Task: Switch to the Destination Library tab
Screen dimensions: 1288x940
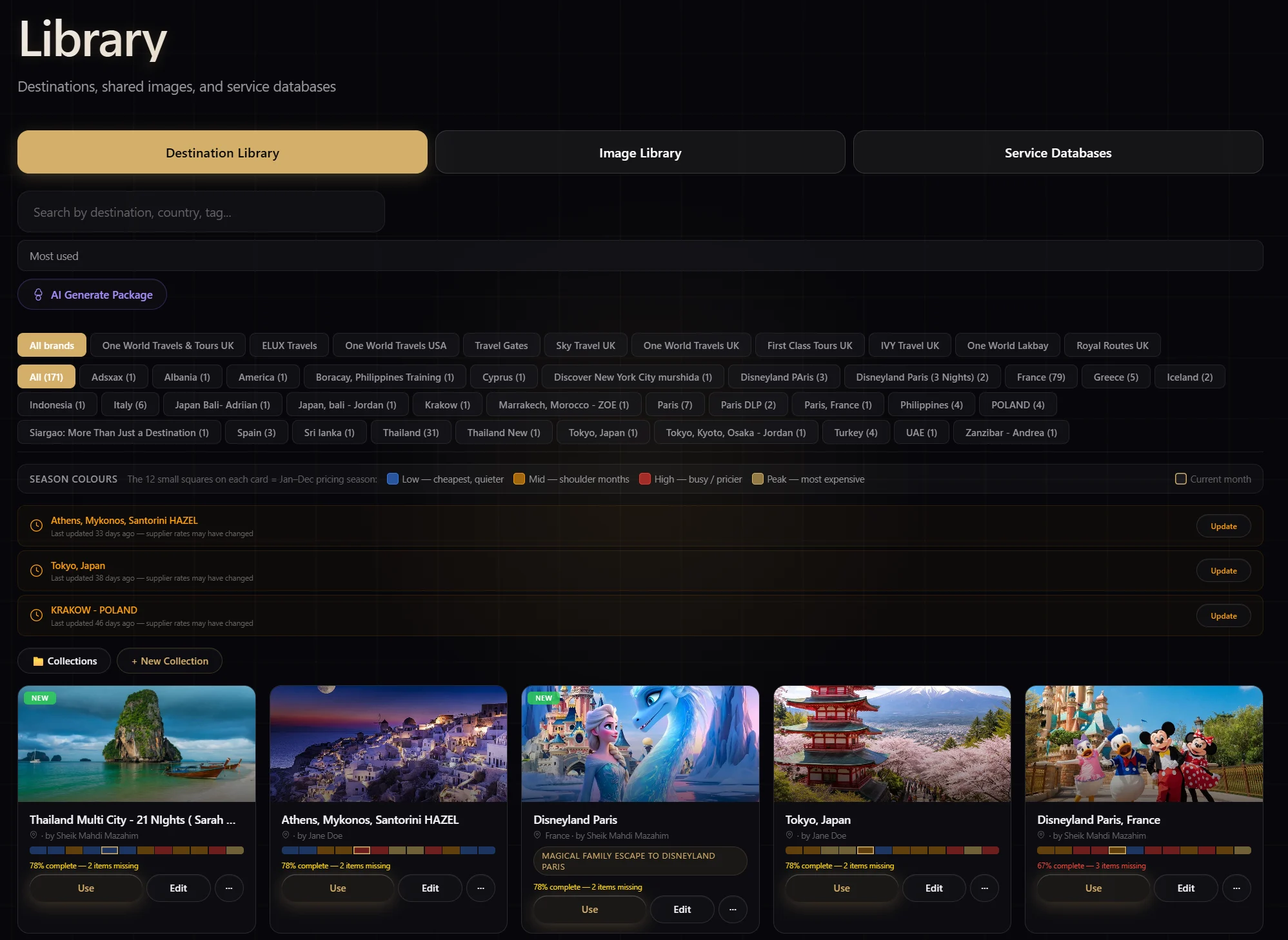Action: (x=223, y=152)
